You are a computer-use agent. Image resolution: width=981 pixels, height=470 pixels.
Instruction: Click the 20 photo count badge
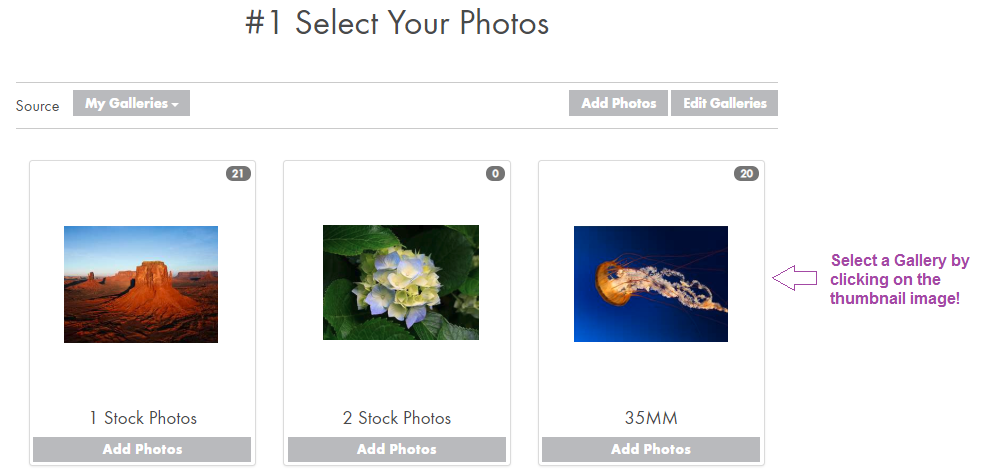pyautogui.click(x=746, y=174)
